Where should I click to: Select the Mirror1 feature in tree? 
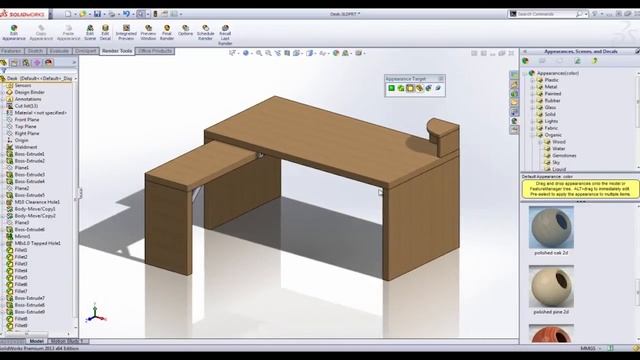(22, 236)
